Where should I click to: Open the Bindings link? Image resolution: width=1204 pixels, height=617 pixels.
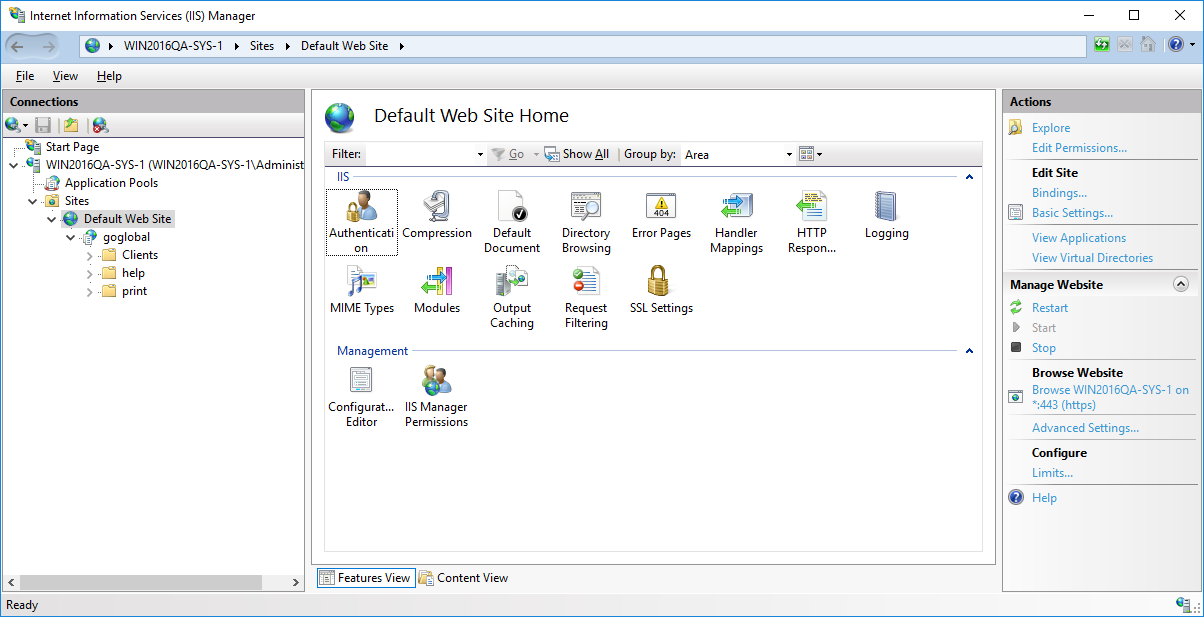[x=1059, y=193]
